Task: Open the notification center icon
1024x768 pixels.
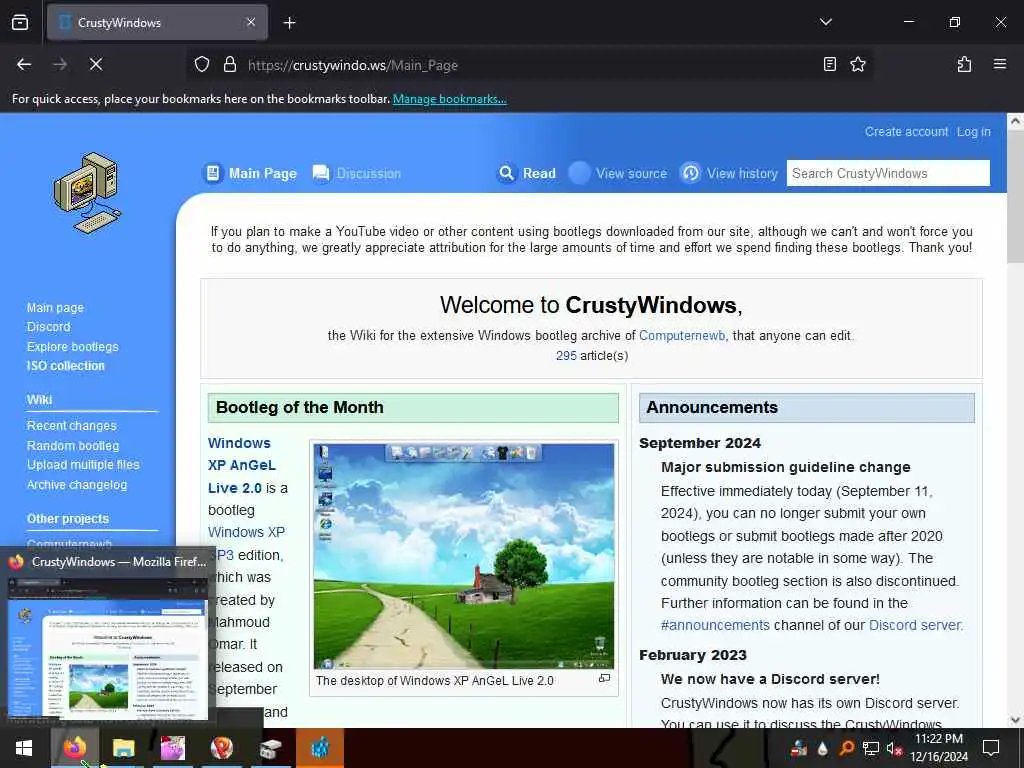Action: [991, 748]
